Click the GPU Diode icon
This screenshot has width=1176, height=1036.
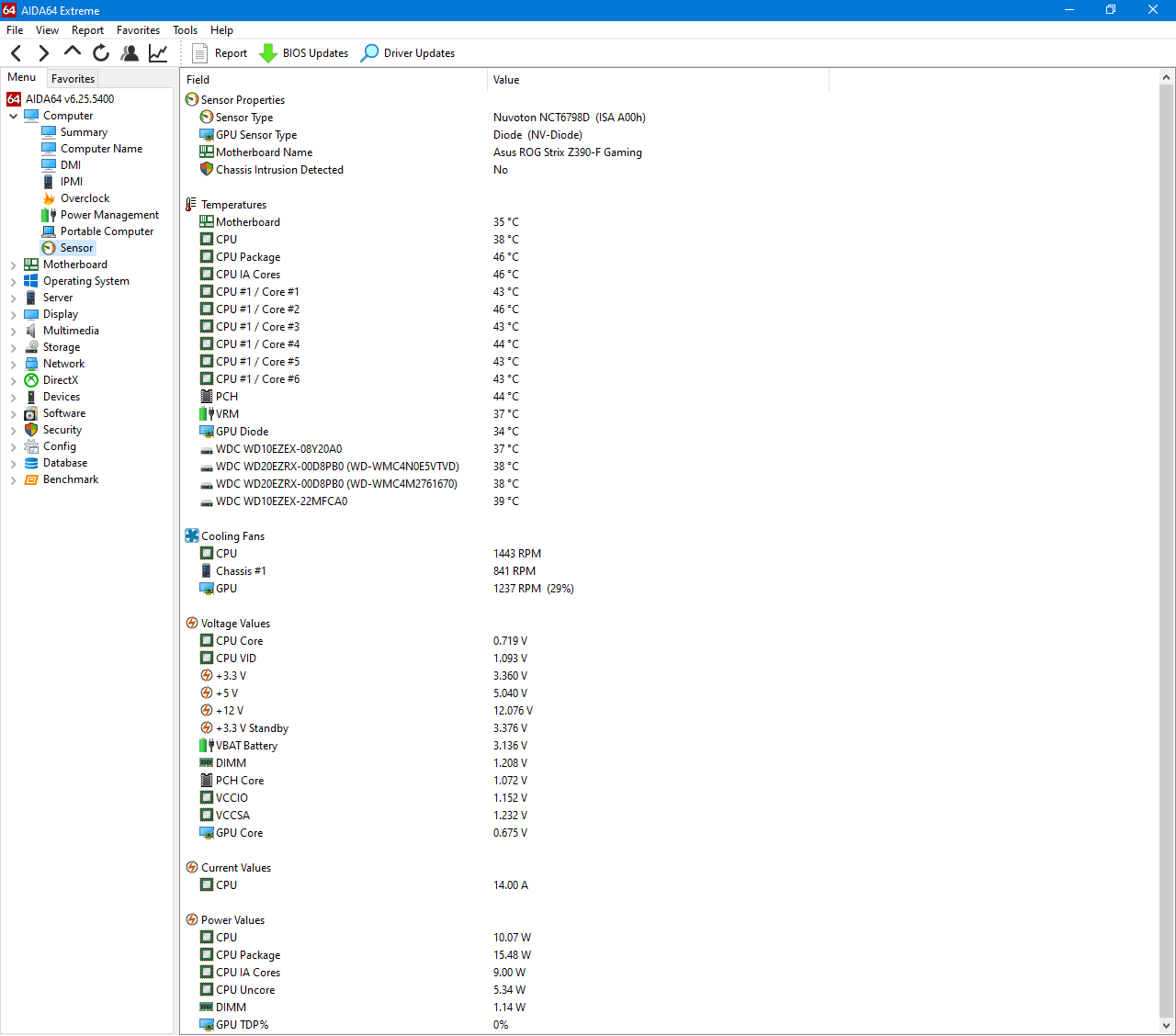click(x=207, y=431)
